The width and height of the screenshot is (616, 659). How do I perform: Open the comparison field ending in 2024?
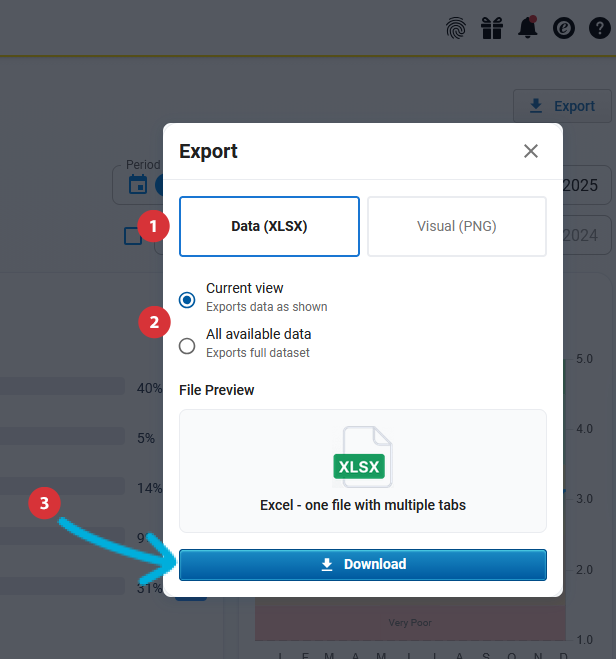click(586, 235)
